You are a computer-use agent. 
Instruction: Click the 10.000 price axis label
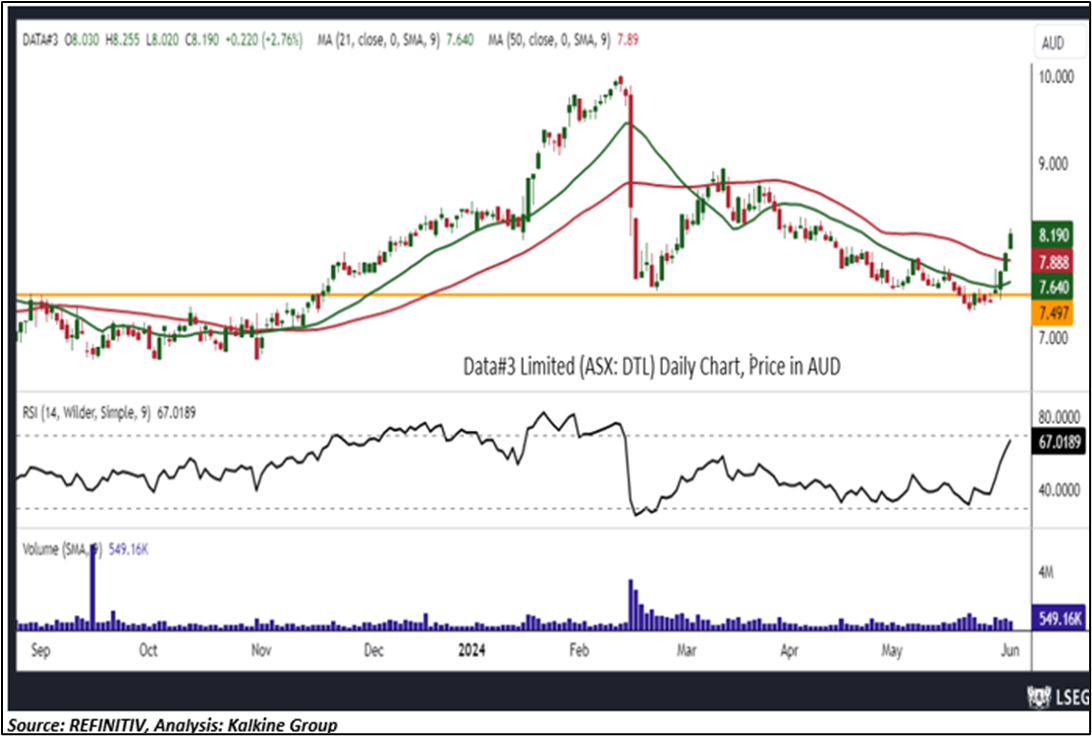tap(1057, 77)
